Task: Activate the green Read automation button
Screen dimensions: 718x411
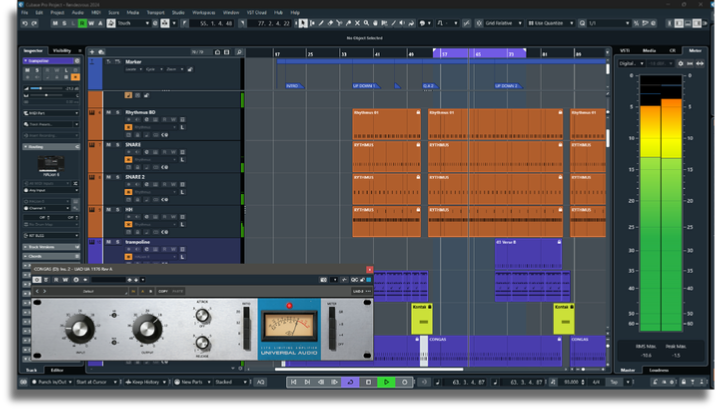Action: click(x=81, y=22)
